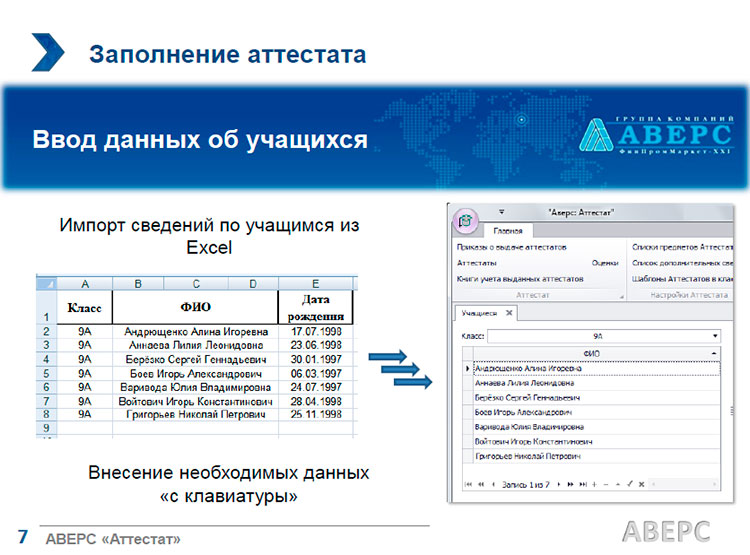Select Берёзко Сергей Геннадьевич in the grid

pyautogui.click(x=596, y=398)
